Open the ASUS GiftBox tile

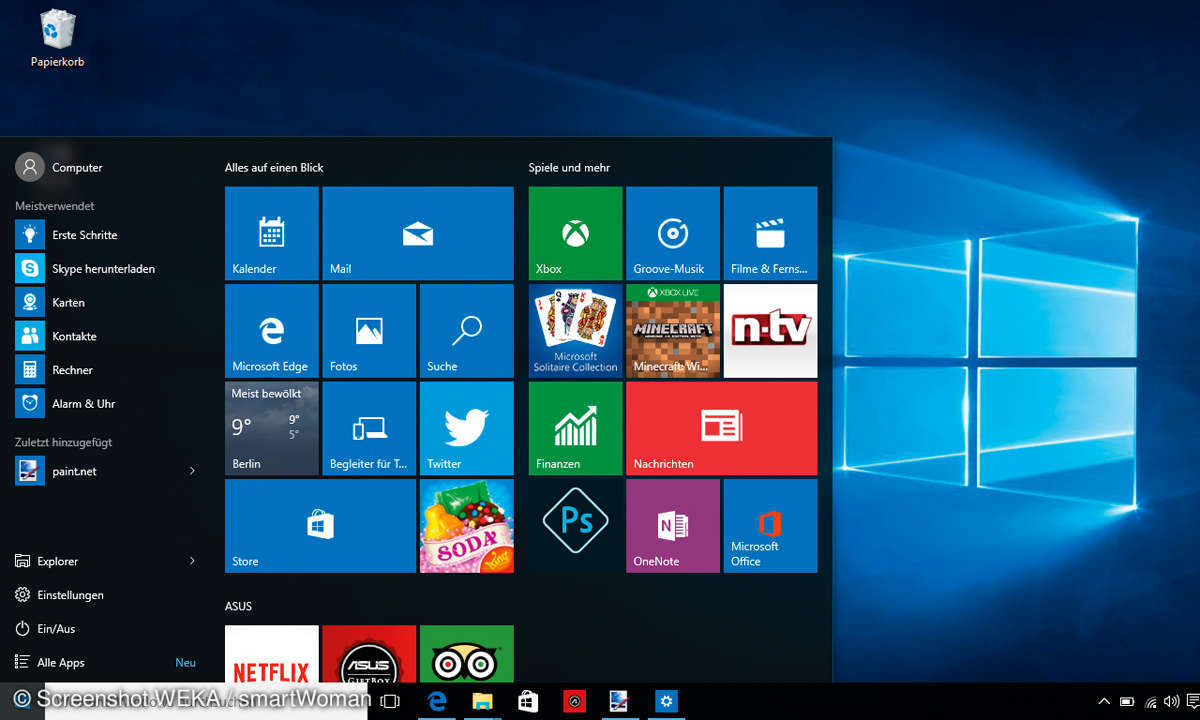[369, 654]
